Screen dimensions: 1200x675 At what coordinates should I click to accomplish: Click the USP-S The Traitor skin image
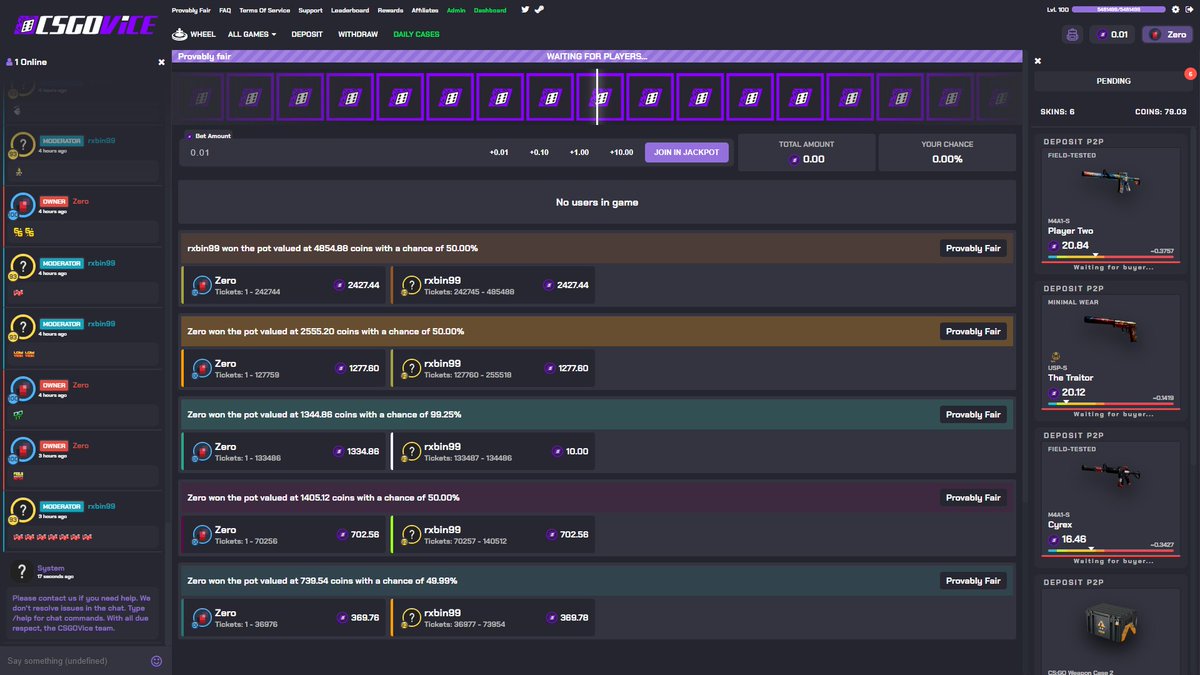coord(1111,329)
